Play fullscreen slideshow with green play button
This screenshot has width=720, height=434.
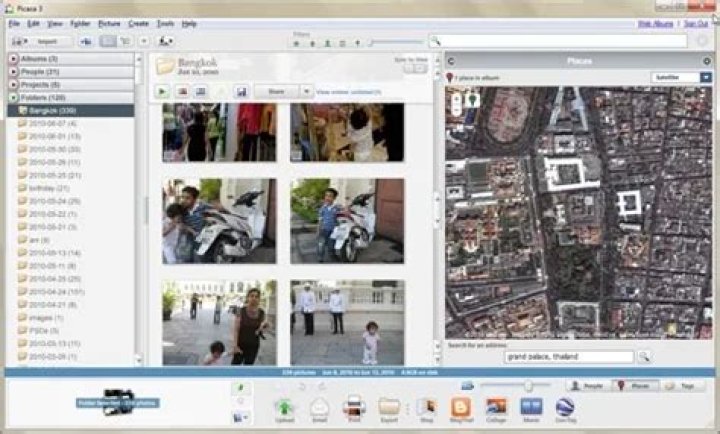(x=162, y=91)
